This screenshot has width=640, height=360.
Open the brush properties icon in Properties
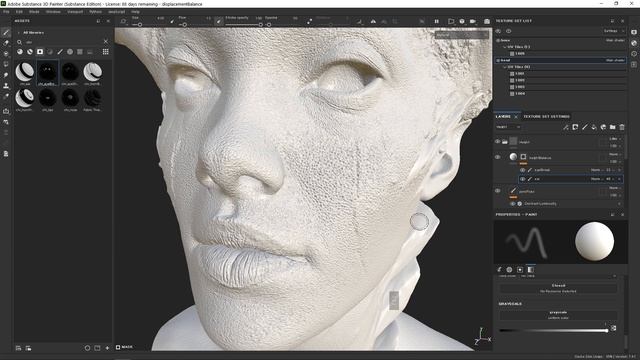[x=499, y=269]
